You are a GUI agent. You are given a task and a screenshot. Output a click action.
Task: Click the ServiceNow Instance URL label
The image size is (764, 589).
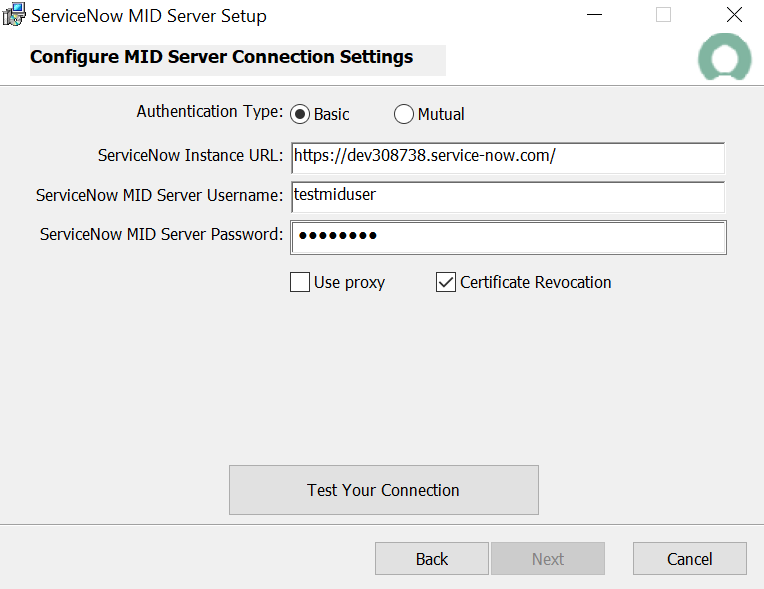tap(190, 156)
